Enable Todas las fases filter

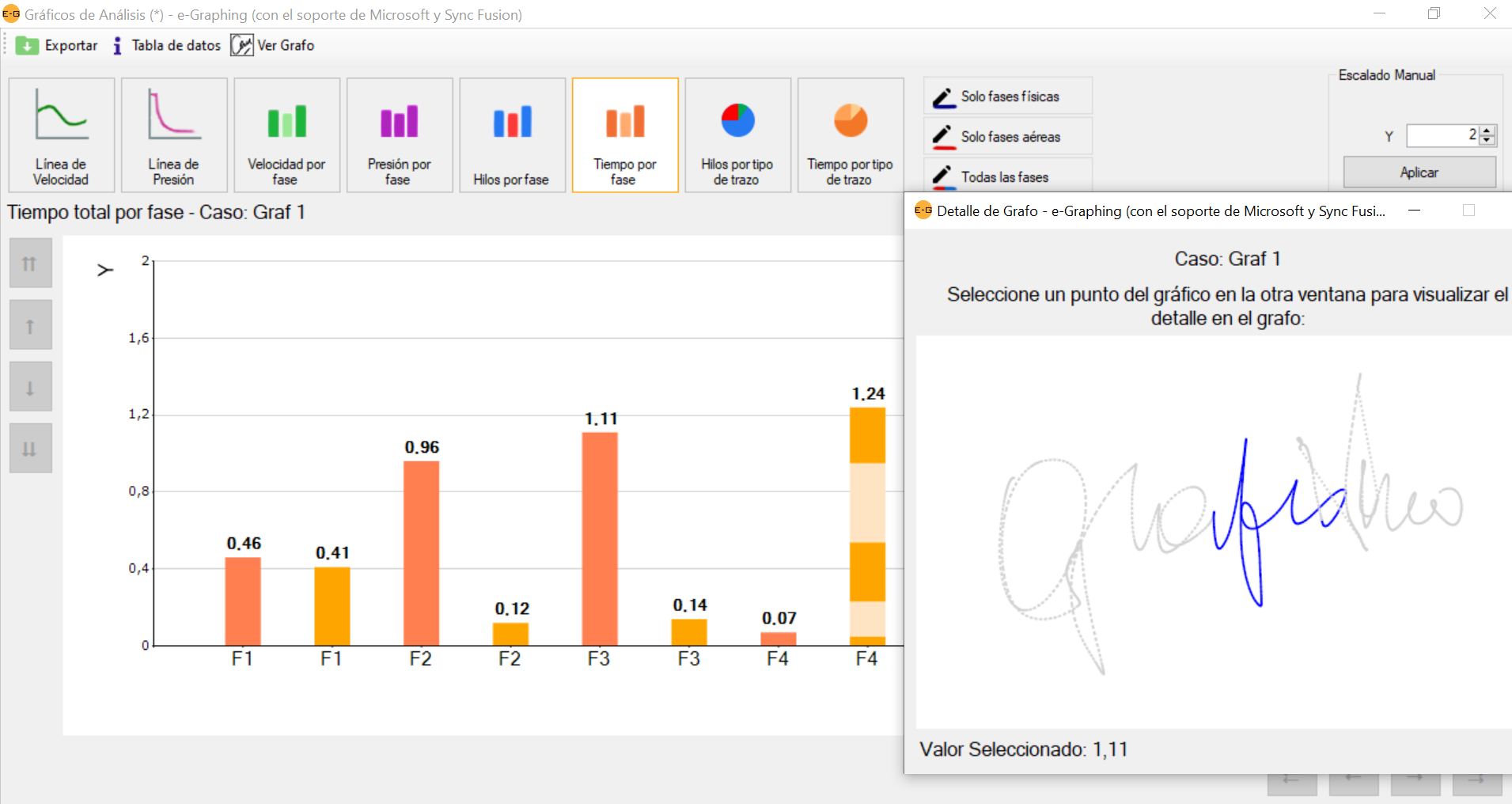point(1008,176)
